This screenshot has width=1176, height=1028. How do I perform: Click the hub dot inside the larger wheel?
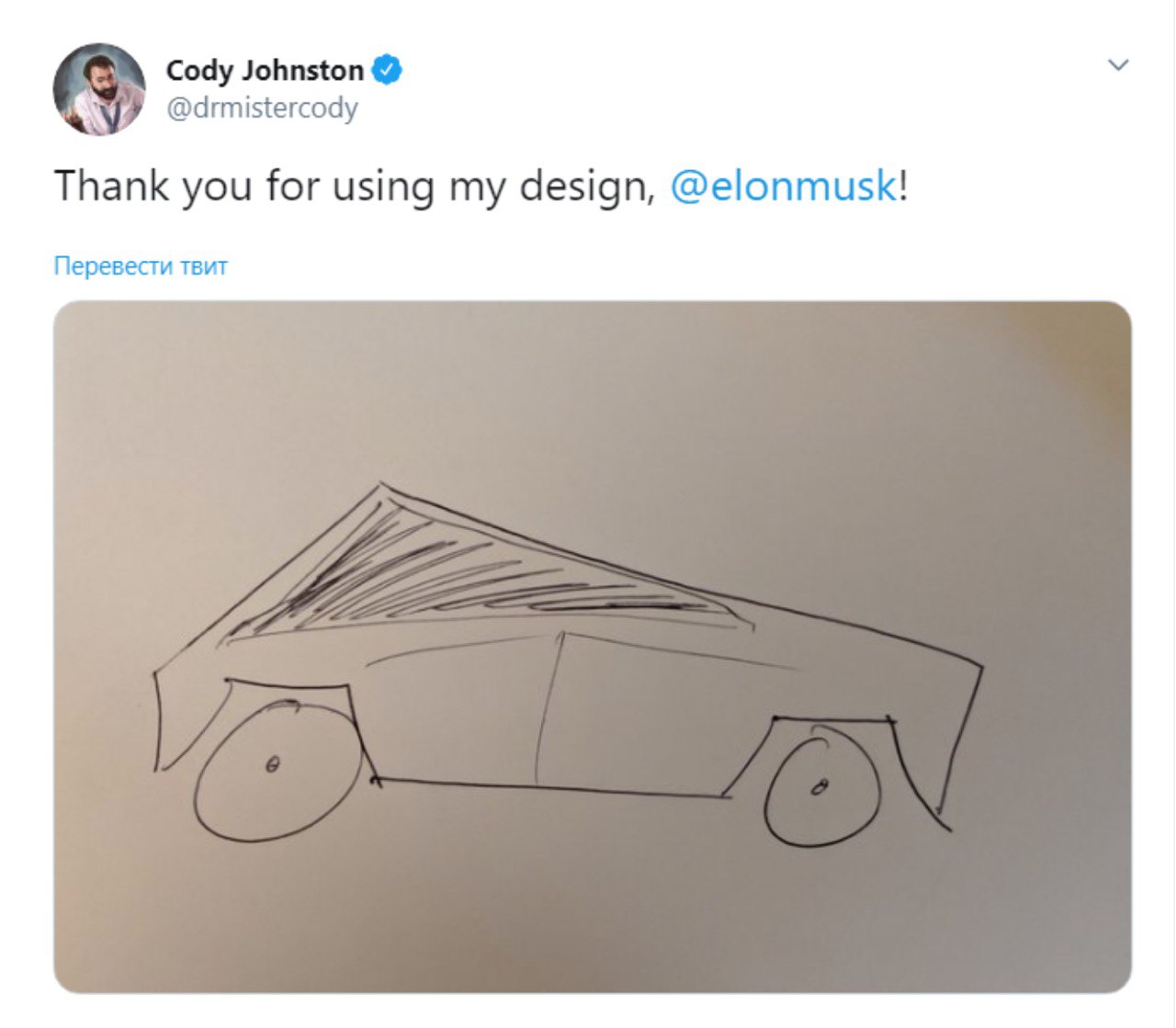[271, 763]
